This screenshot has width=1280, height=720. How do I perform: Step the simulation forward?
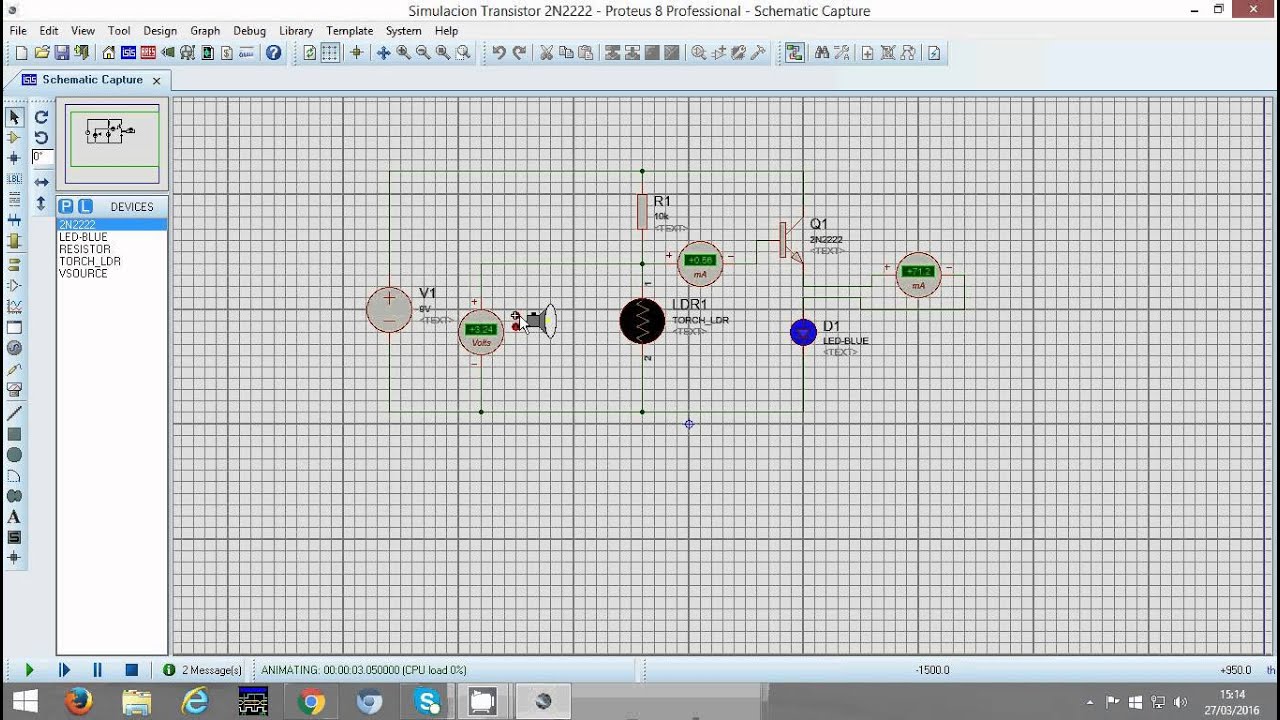(x=64, y=670)
